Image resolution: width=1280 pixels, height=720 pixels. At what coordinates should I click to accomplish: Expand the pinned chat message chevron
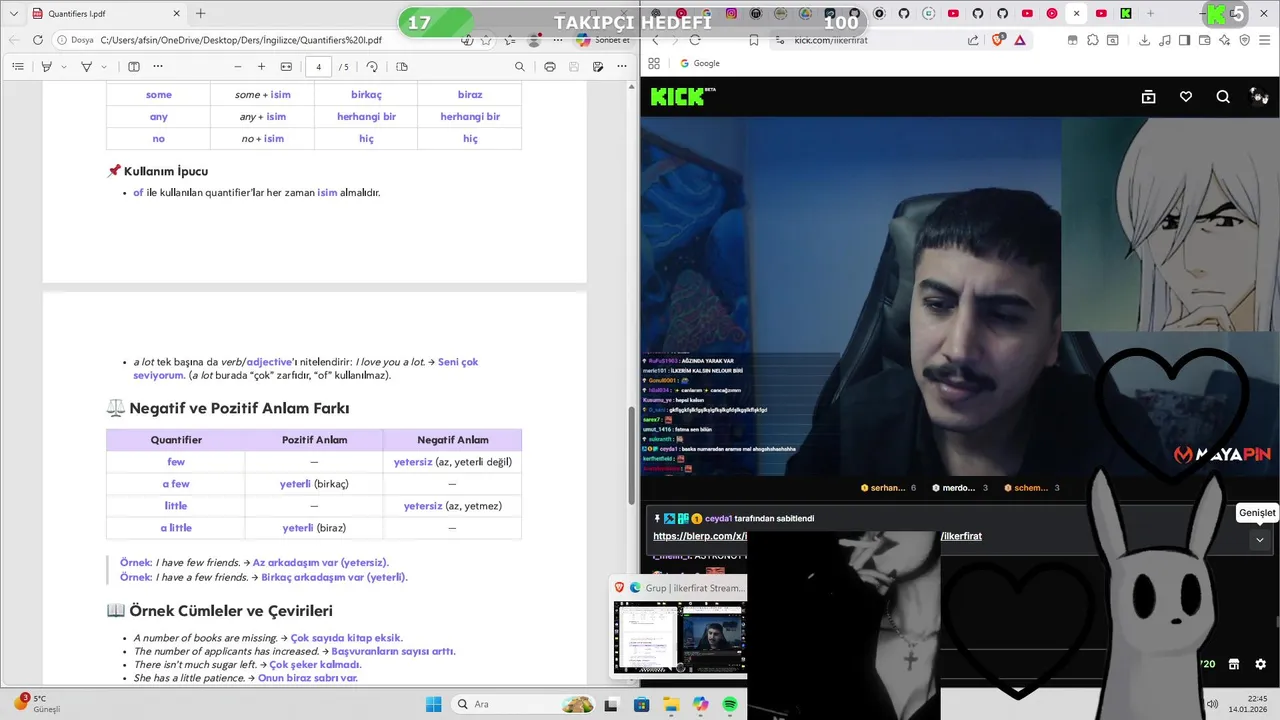click(x=1259, y=539)
